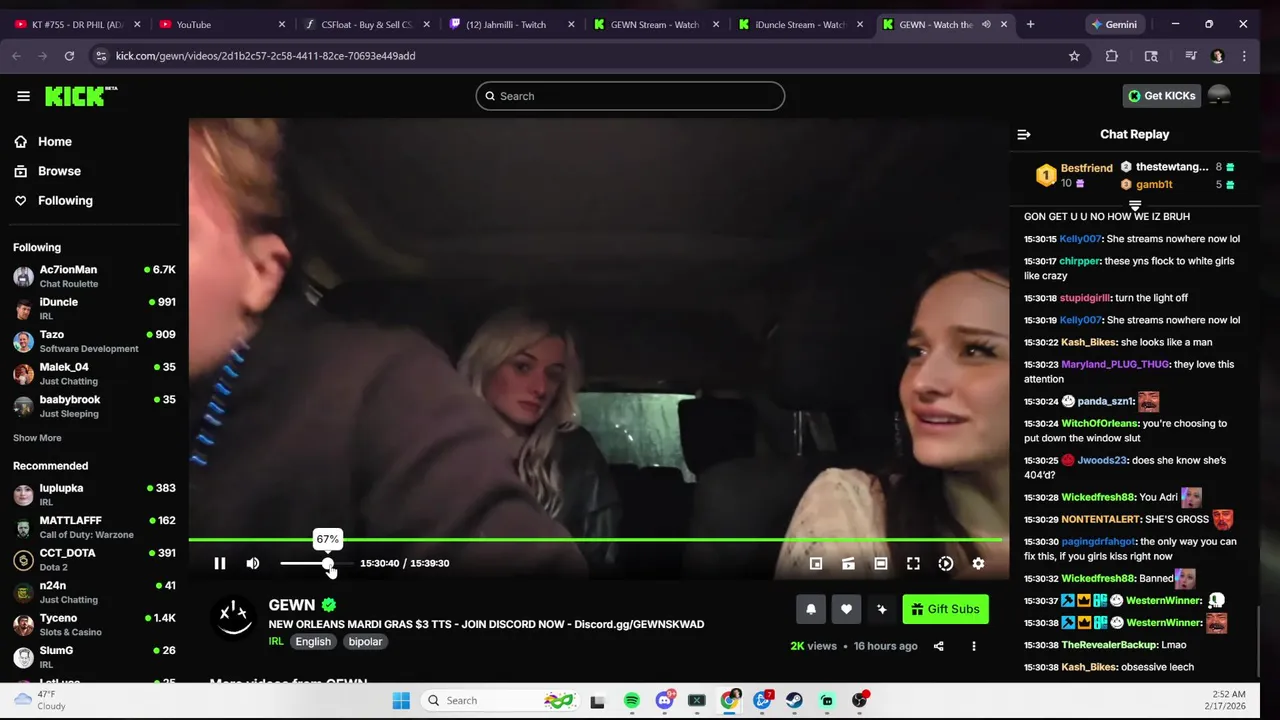Share this video
This screenshot has width=1280, height=720.
click(x=938, y=646)
